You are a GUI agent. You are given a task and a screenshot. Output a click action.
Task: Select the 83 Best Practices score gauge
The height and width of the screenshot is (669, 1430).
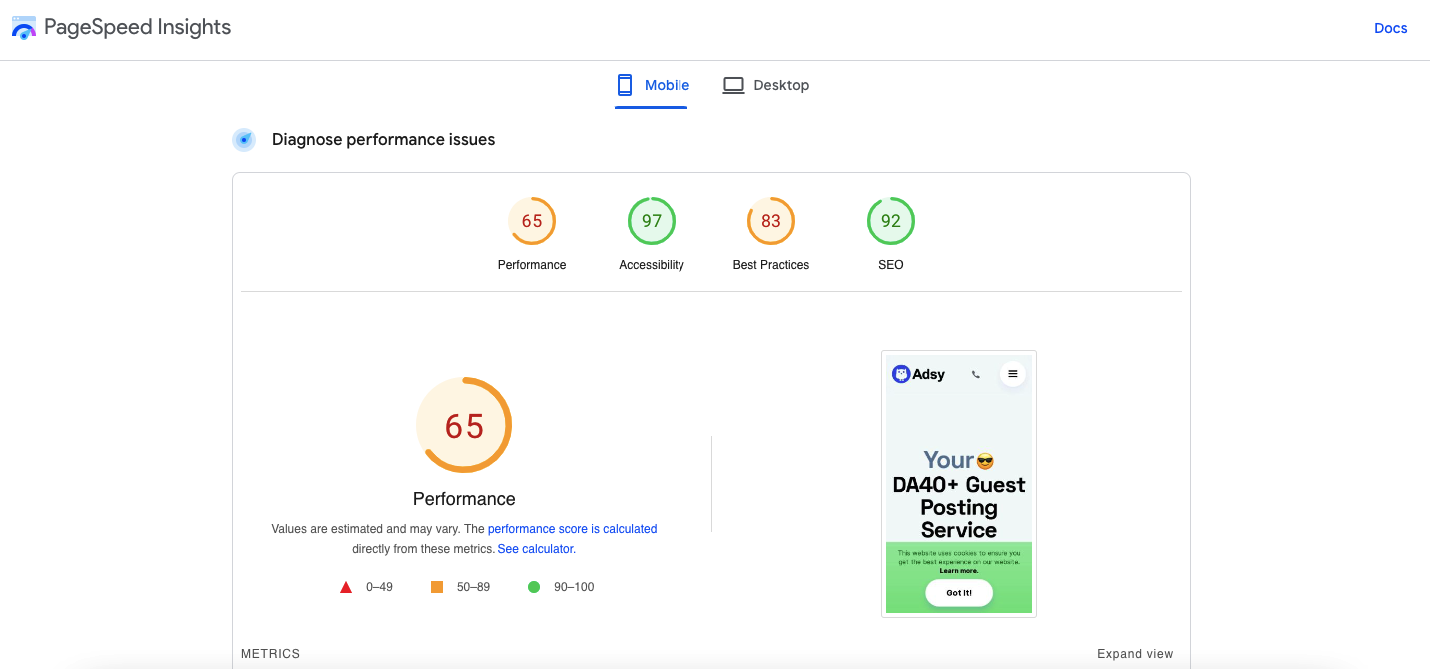pos(771,221)
